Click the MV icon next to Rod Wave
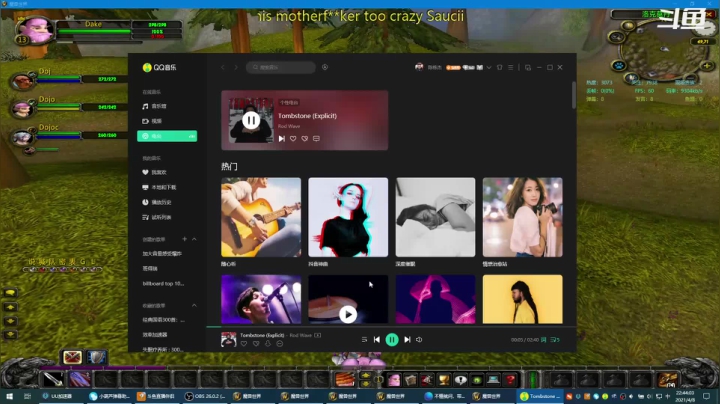720x404 pixels. 317,335
